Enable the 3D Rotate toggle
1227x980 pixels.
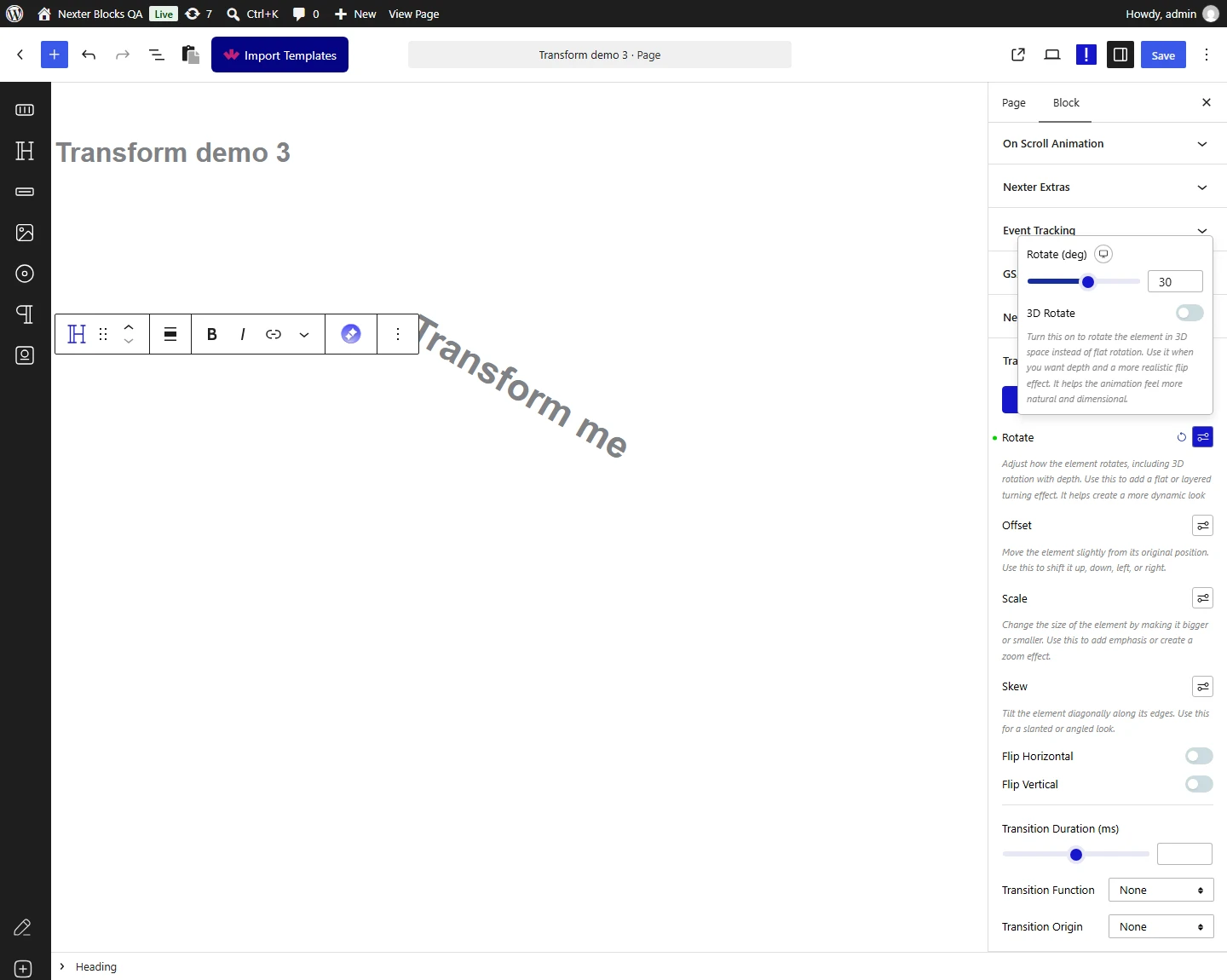(x=1190, y=313)
